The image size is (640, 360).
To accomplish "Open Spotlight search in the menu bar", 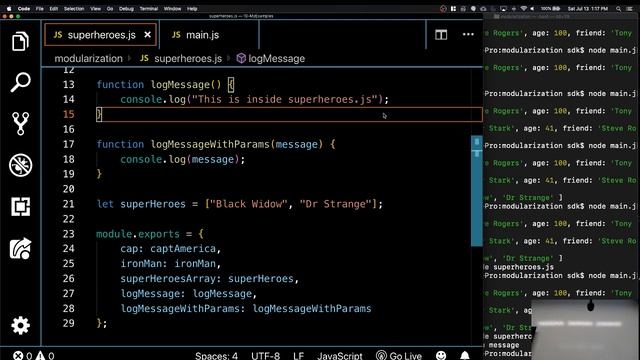I will (x=618, y=8).
